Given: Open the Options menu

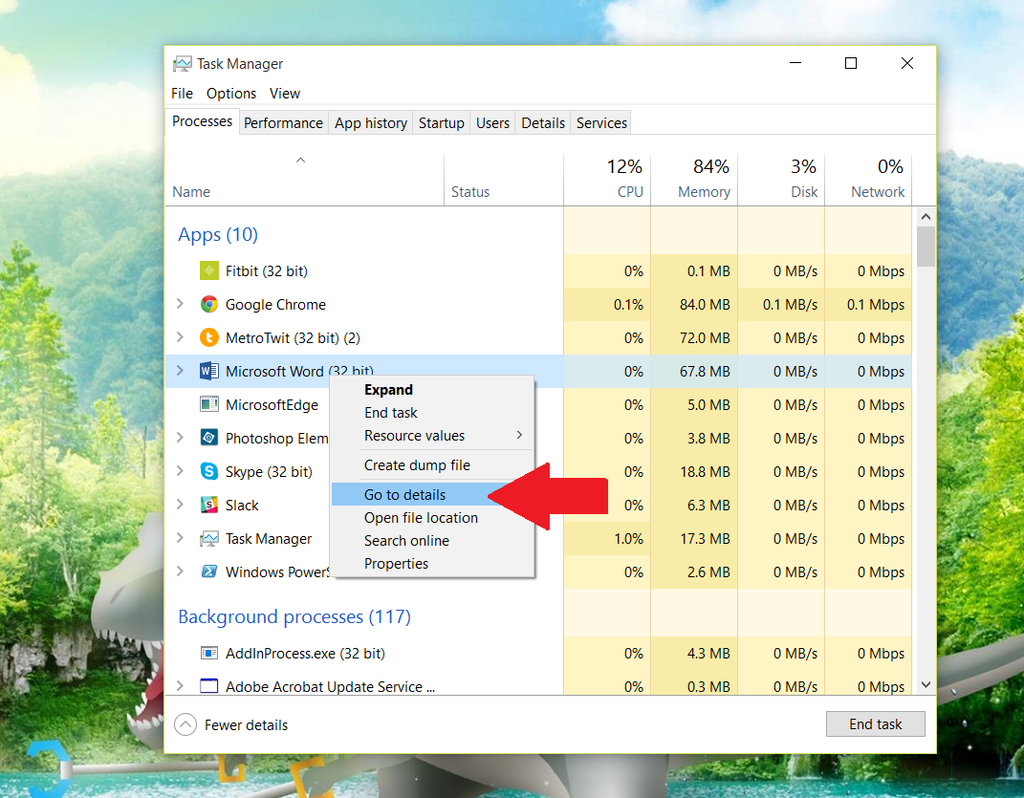Looking at the screenshot, I should 231,93.
